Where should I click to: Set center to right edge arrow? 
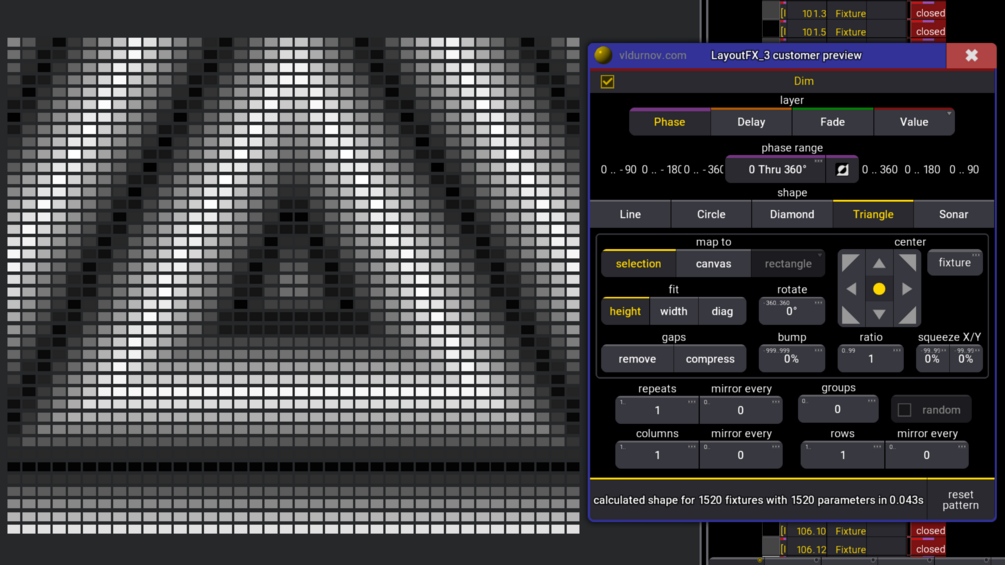coord(906,289)
